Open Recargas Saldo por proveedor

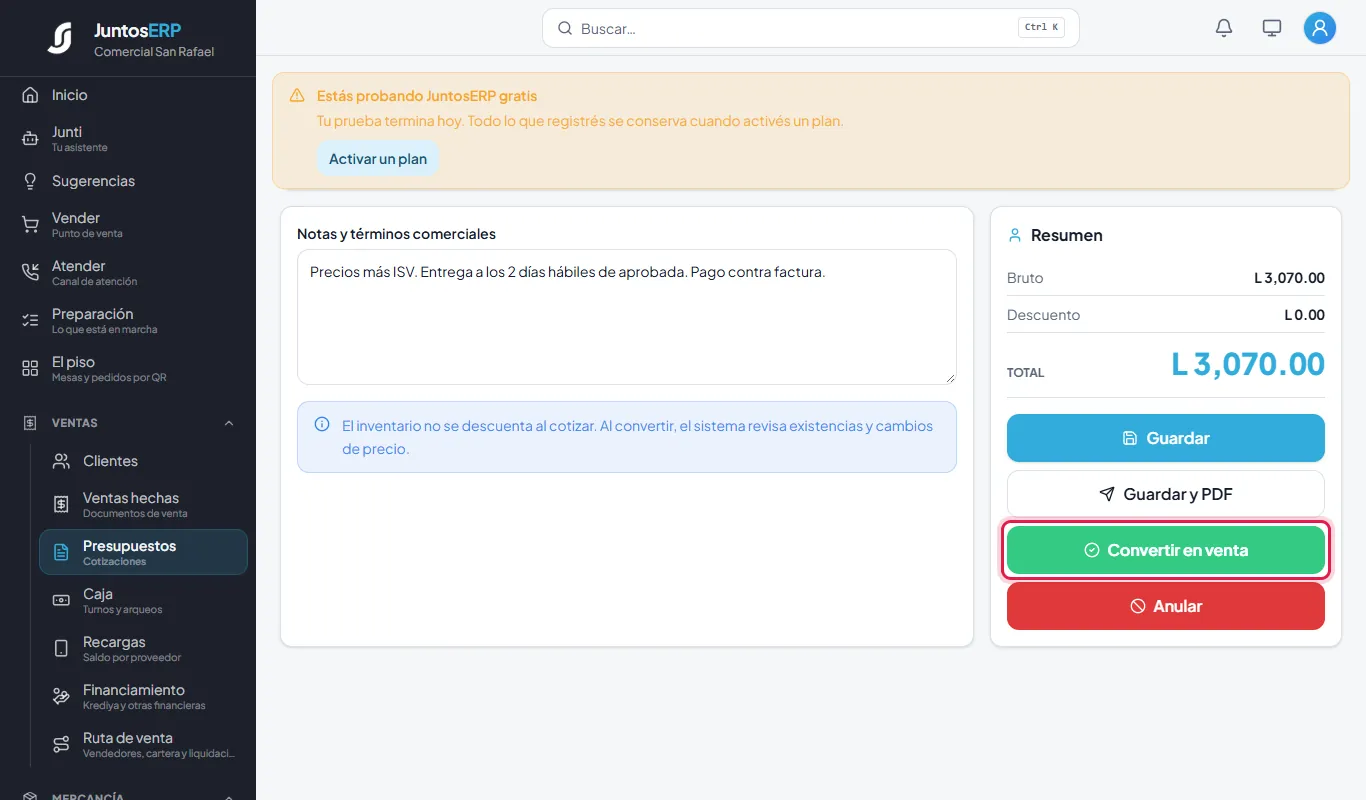coord(143,648)
